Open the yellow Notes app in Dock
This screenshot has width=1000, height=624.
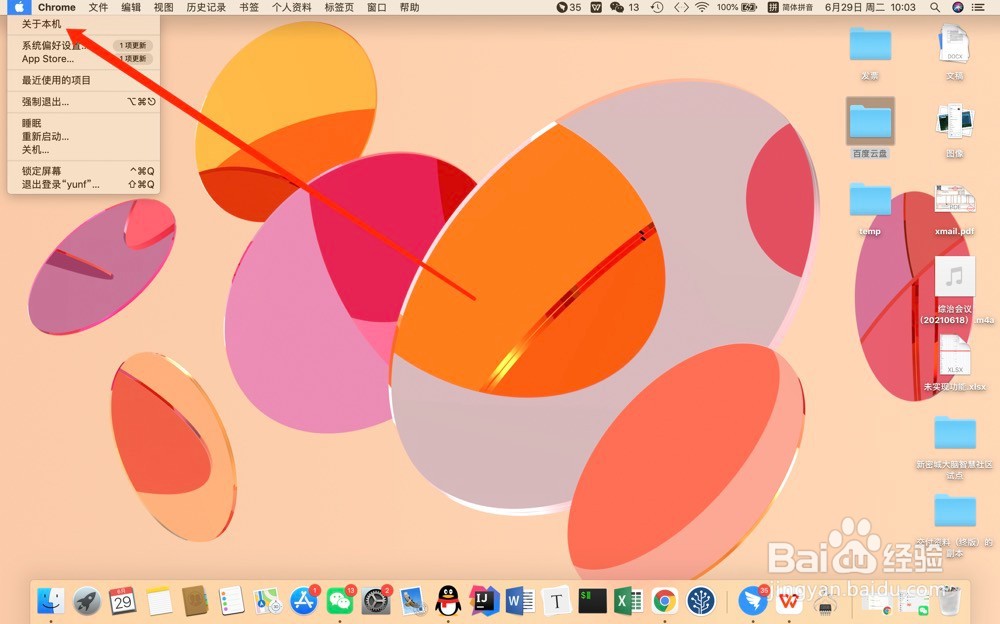[x=159, y=600]
